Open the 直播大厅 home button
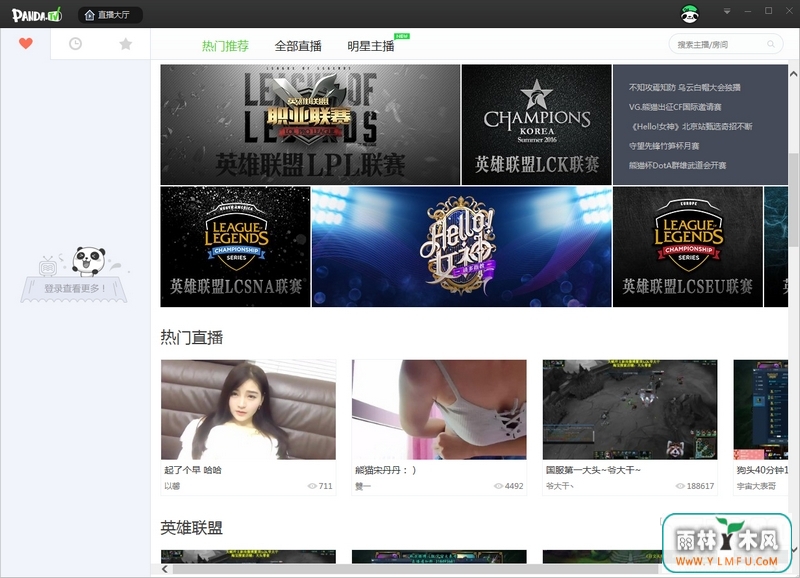Screen dimensions: 800x578 click(x=110, y=15)
